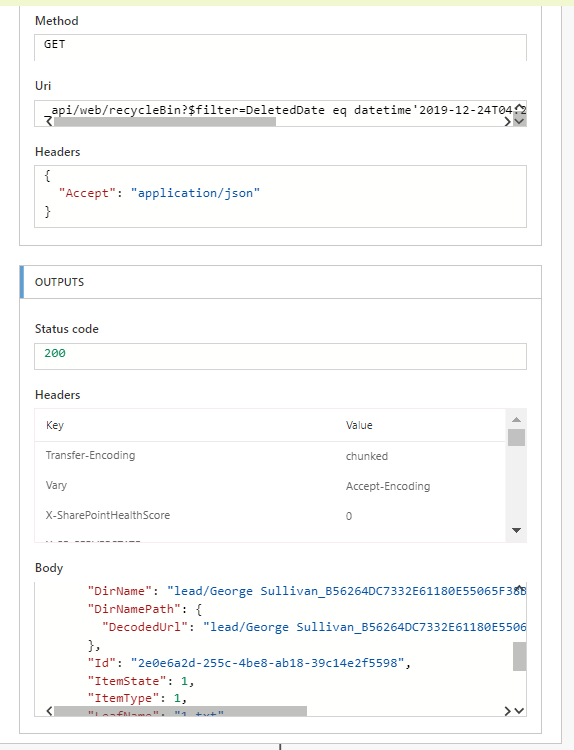Click the Body horizontal scrollbar thumb
This screenshot has height=750, width=574.
pos(180,711)
